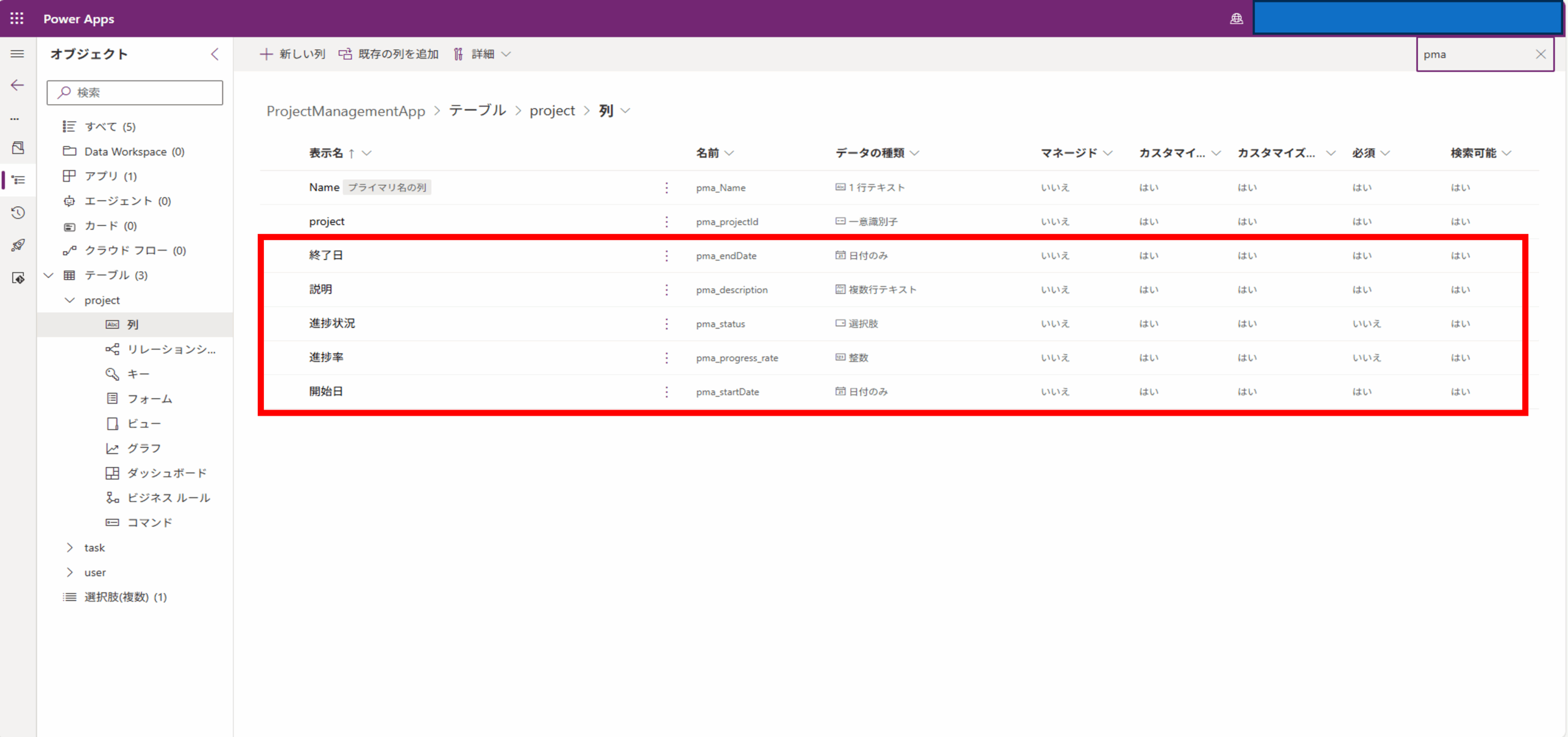Open the 表示名 column sort dropdown

(x=366, y=153)
